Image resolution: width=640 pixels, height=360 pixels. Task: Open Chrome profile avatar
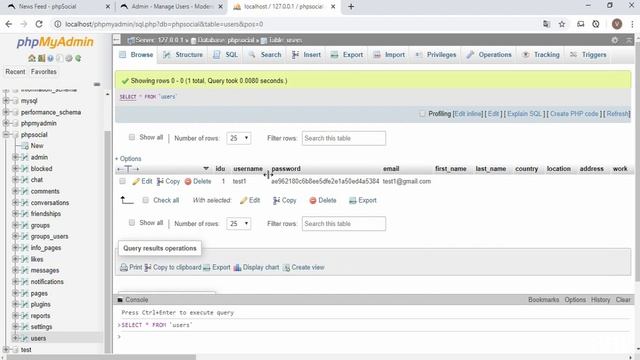617,24
